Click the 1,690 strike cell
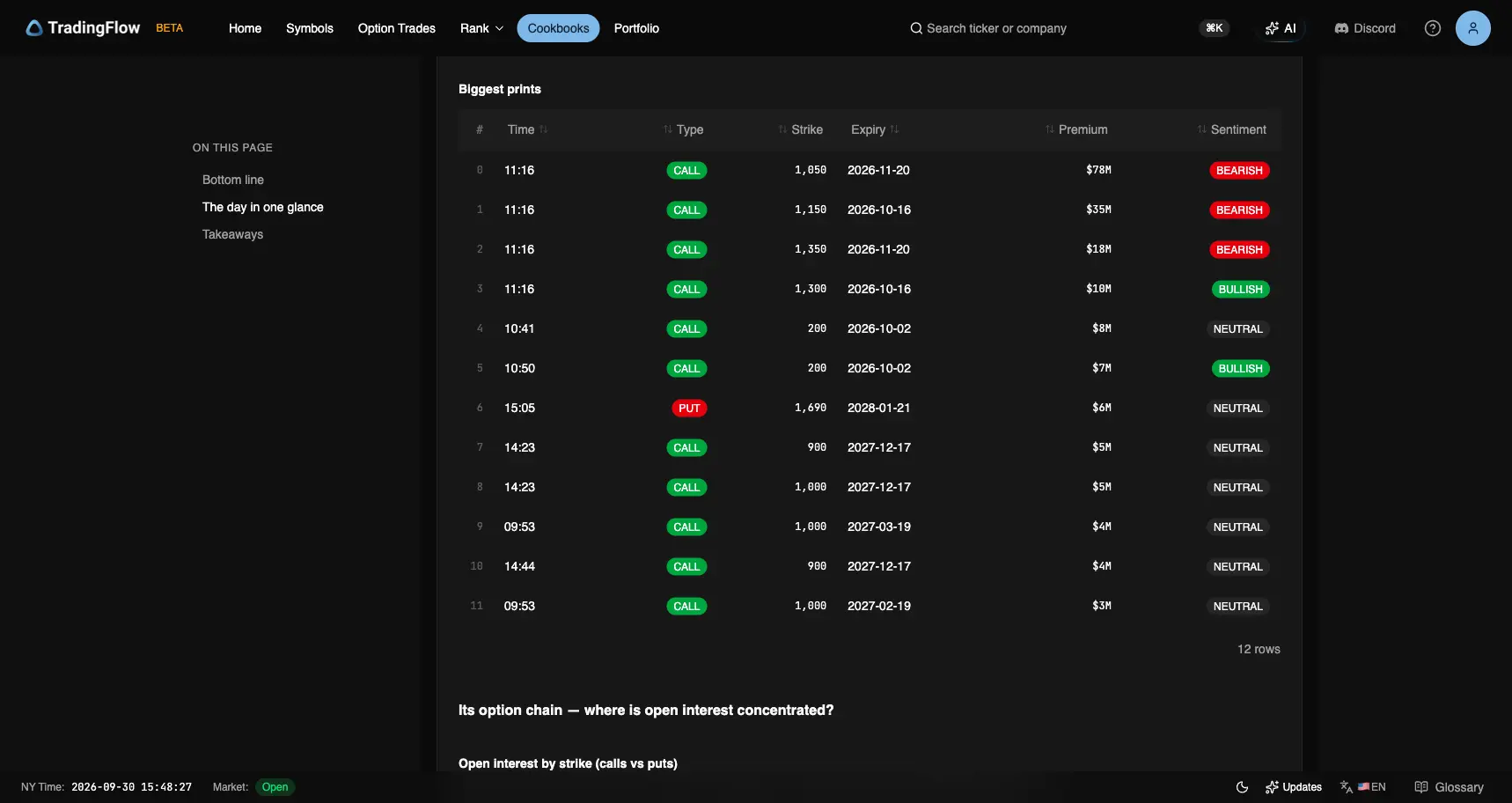Viewport: 1512px width, 803px height. [811, 408]
